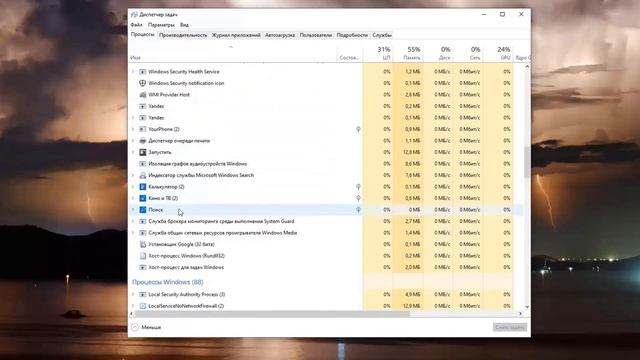Click the Установщик Google (32 бита) icon
This screenshot has width=640, height=360.
pyautogui.click(x=142, y=244)
